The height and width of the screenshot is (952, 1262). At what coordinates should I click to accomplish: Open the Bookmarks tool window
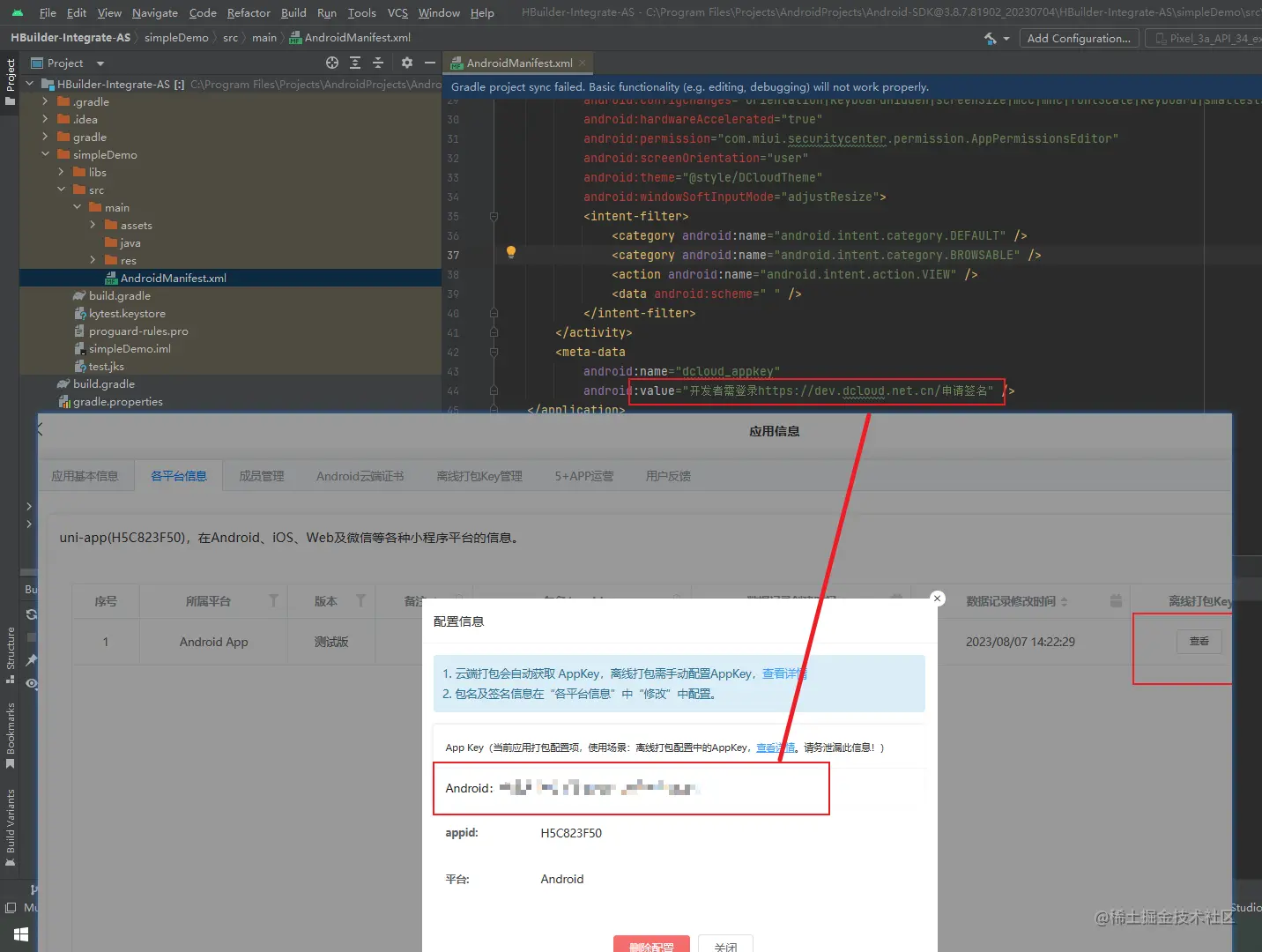tap(11, 735)
